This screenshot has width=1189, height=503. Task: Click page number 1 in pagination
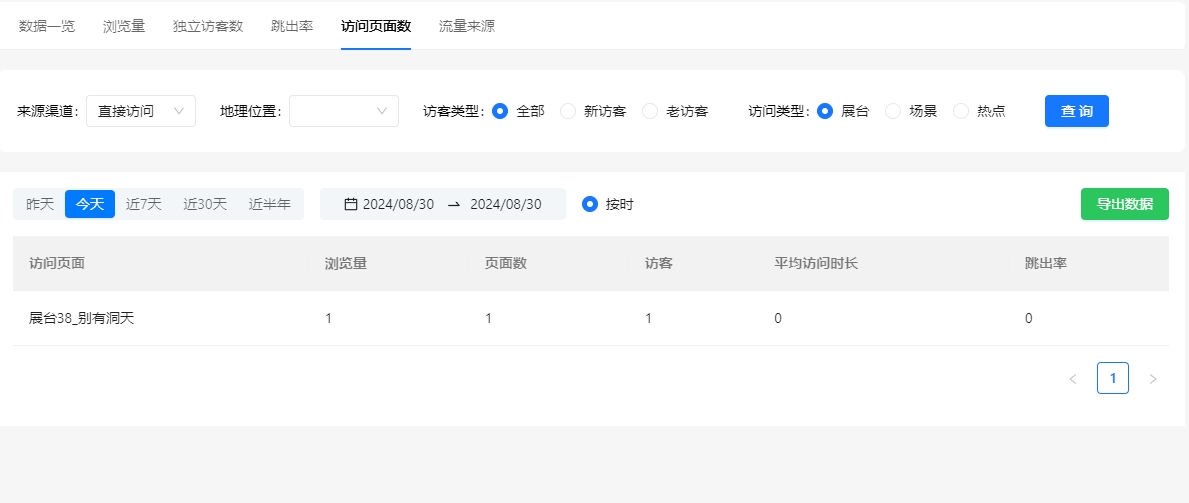pos(1113,378)
